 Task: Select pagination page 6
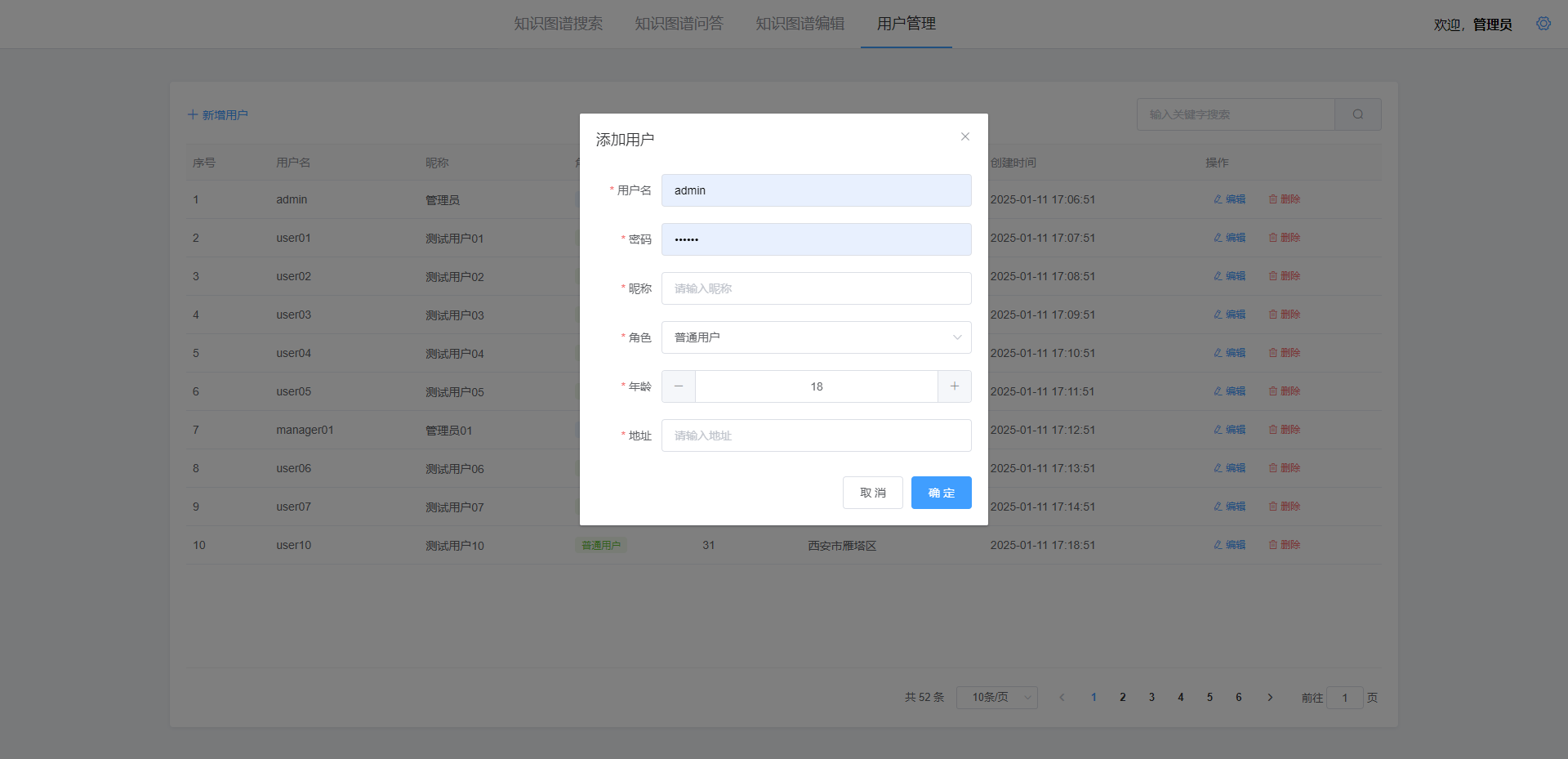(x=1239, y=698)
